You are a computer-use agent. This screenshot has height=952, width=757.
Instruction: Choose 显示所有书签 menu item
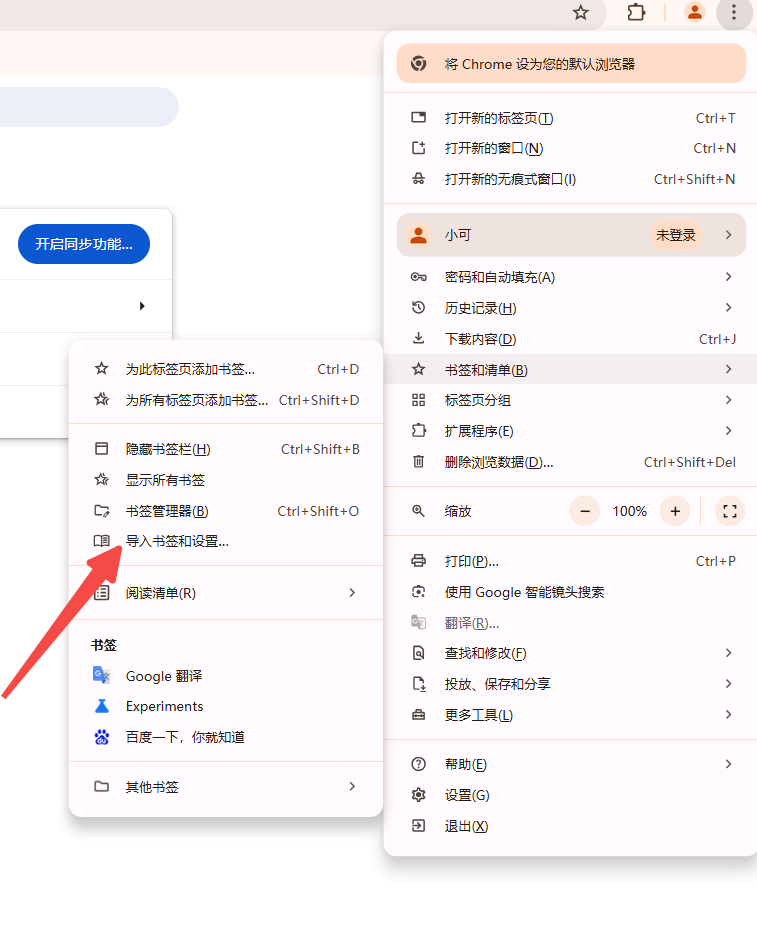click(x=226, y=480)
